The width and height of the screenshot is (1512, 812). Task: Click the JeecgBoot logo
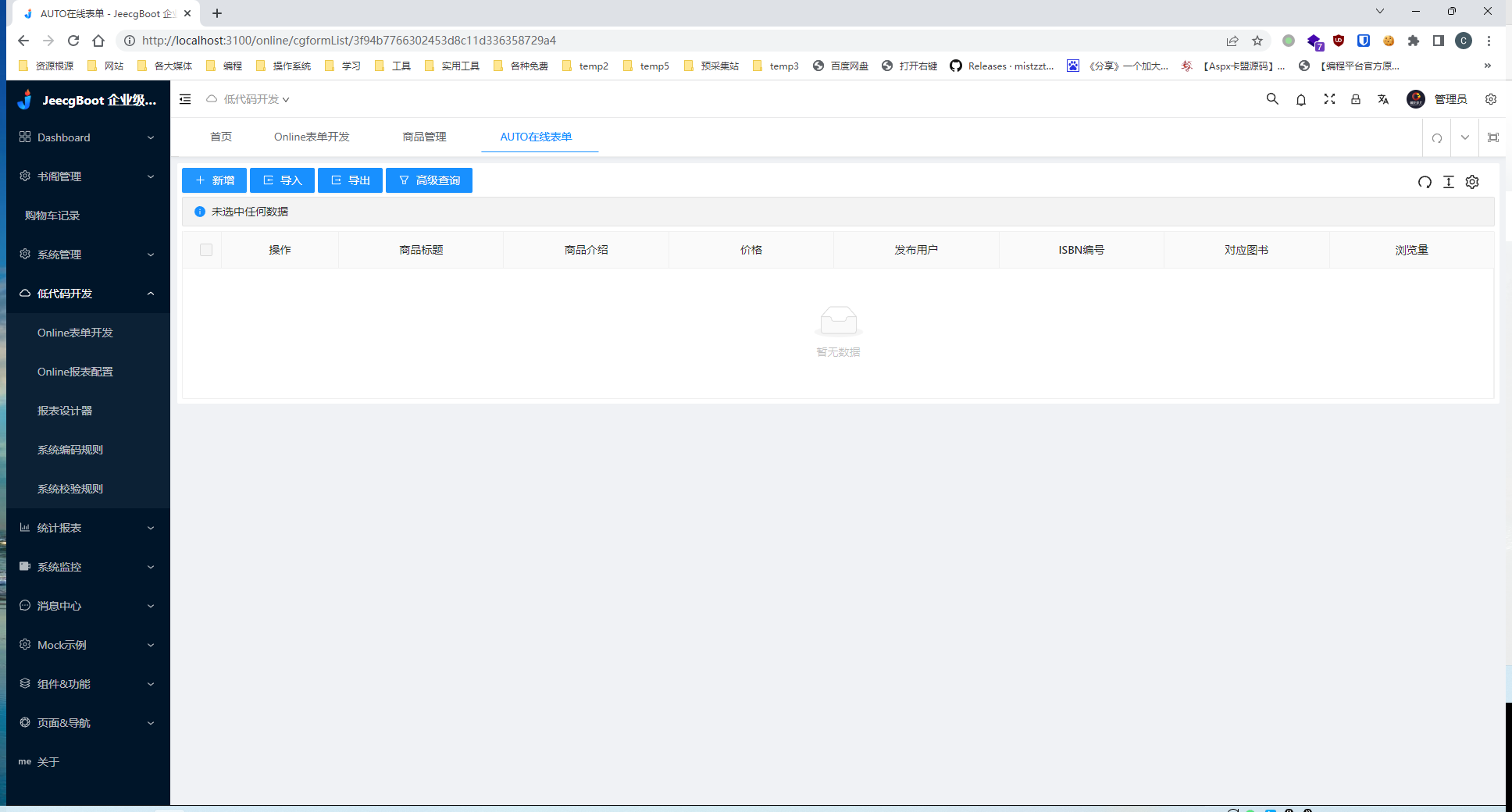[x=25, y=99]
